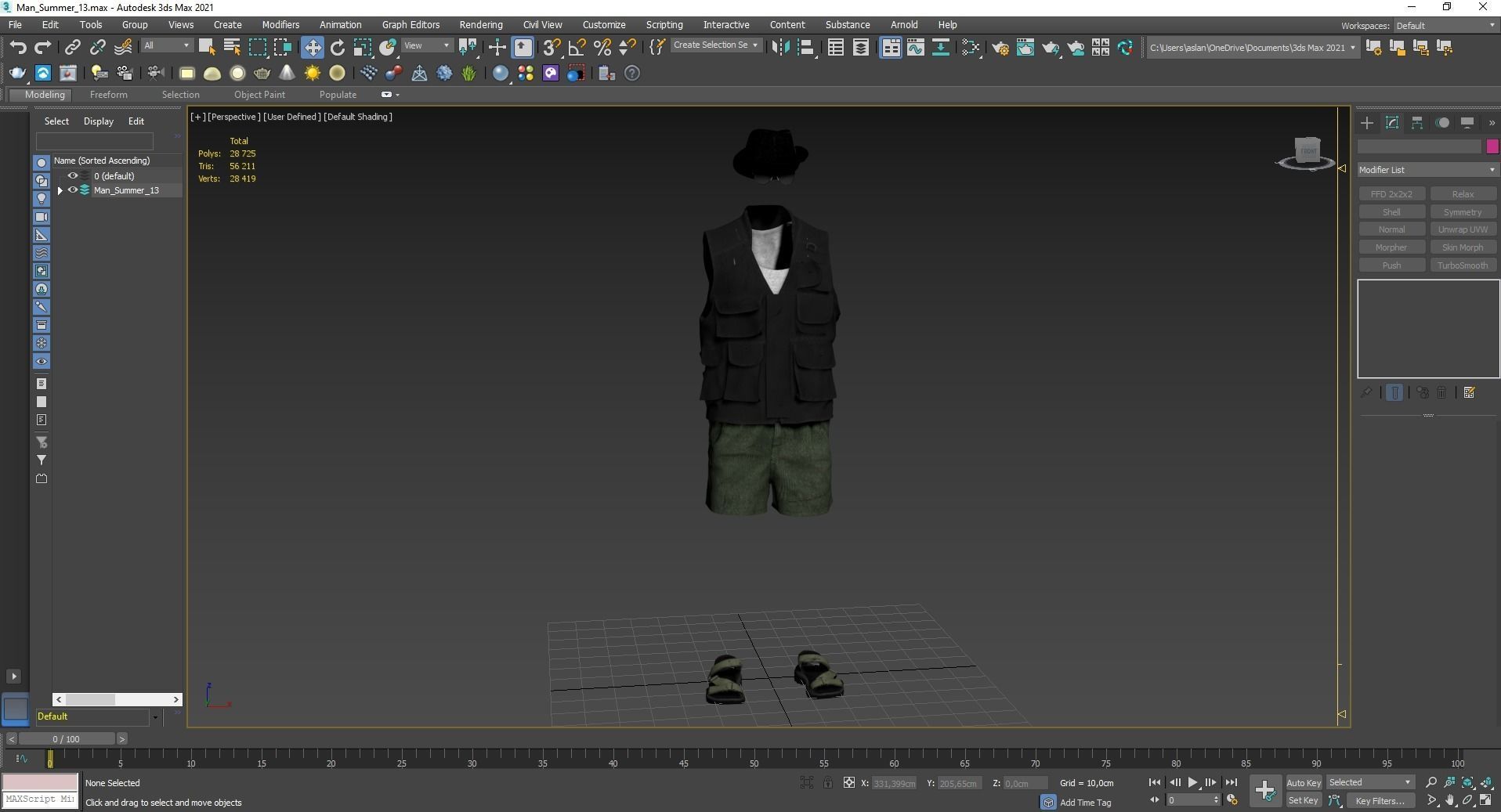This screenshot has height=812, width=1501.
Task: Open the Create panel plus tab
Action: coord(1367,123)
